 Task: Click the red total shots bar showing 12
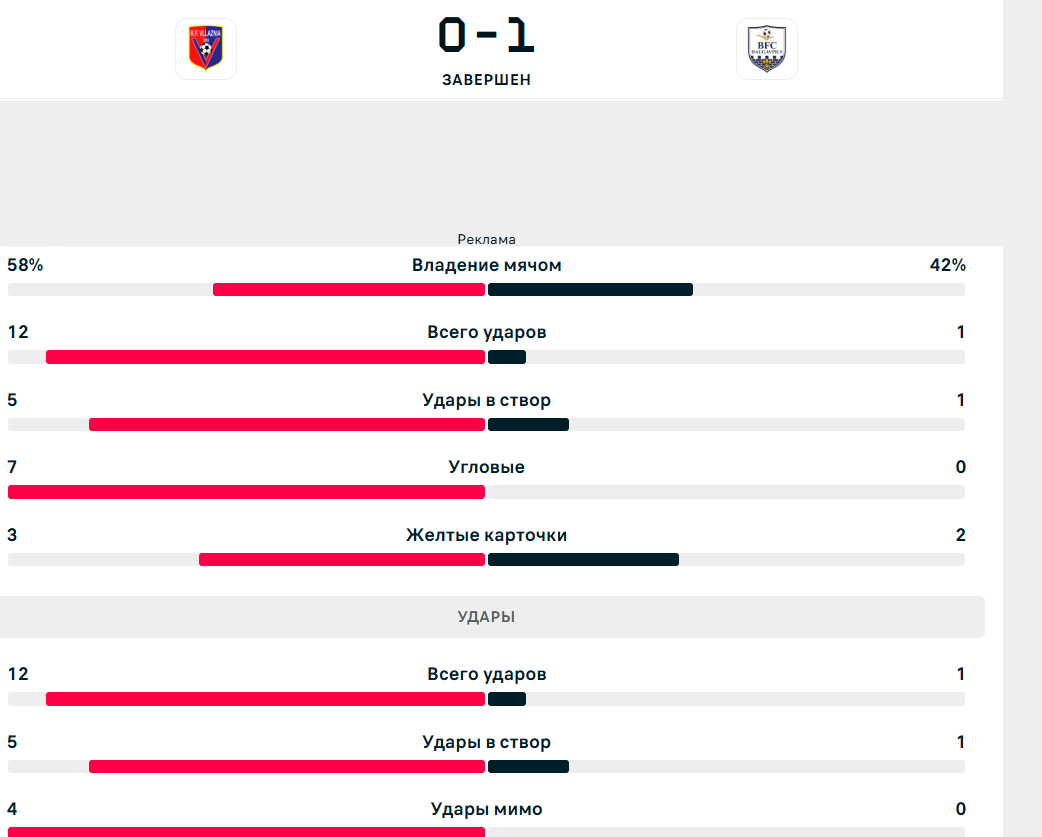265,357
